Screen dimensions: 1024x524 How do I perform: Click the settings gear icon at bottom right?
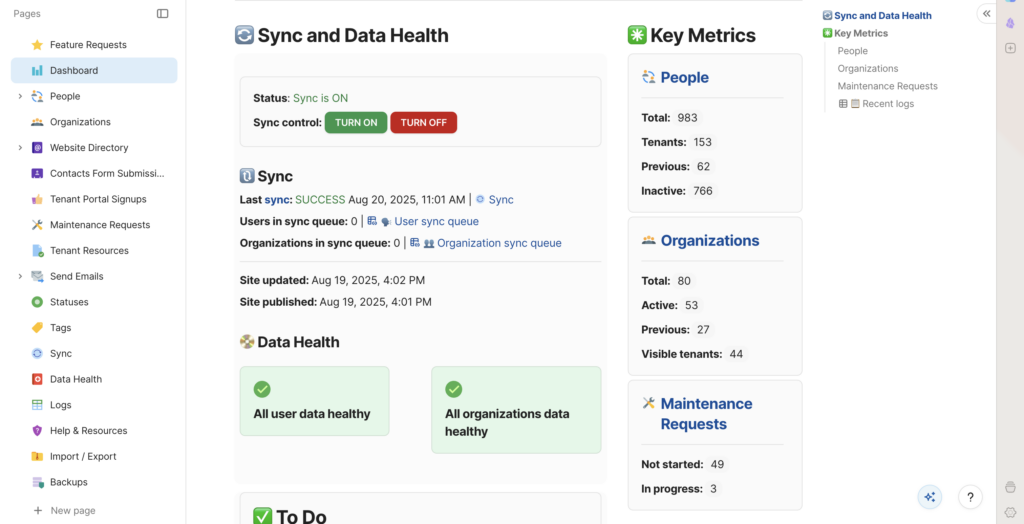pyautogui.click(x=1010, y=512)
